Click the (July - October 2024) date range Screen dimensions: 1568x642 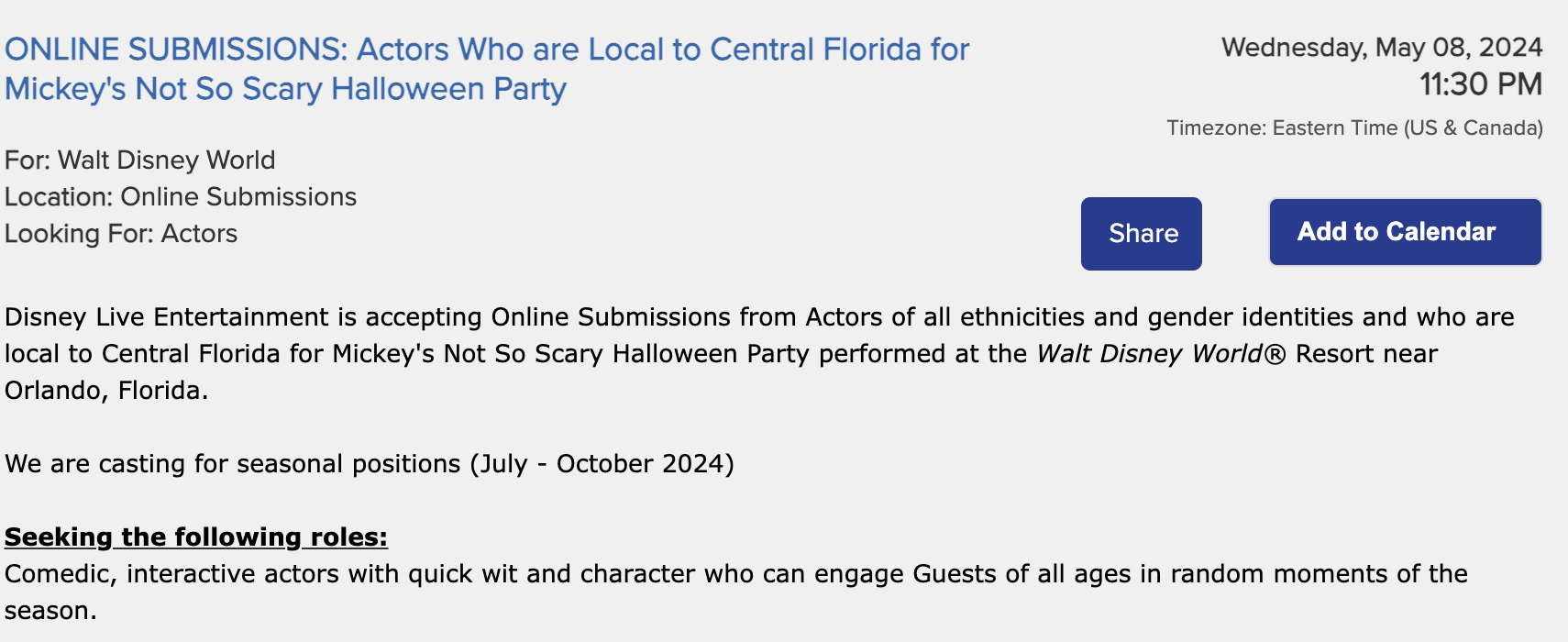[x=602, y=464]
